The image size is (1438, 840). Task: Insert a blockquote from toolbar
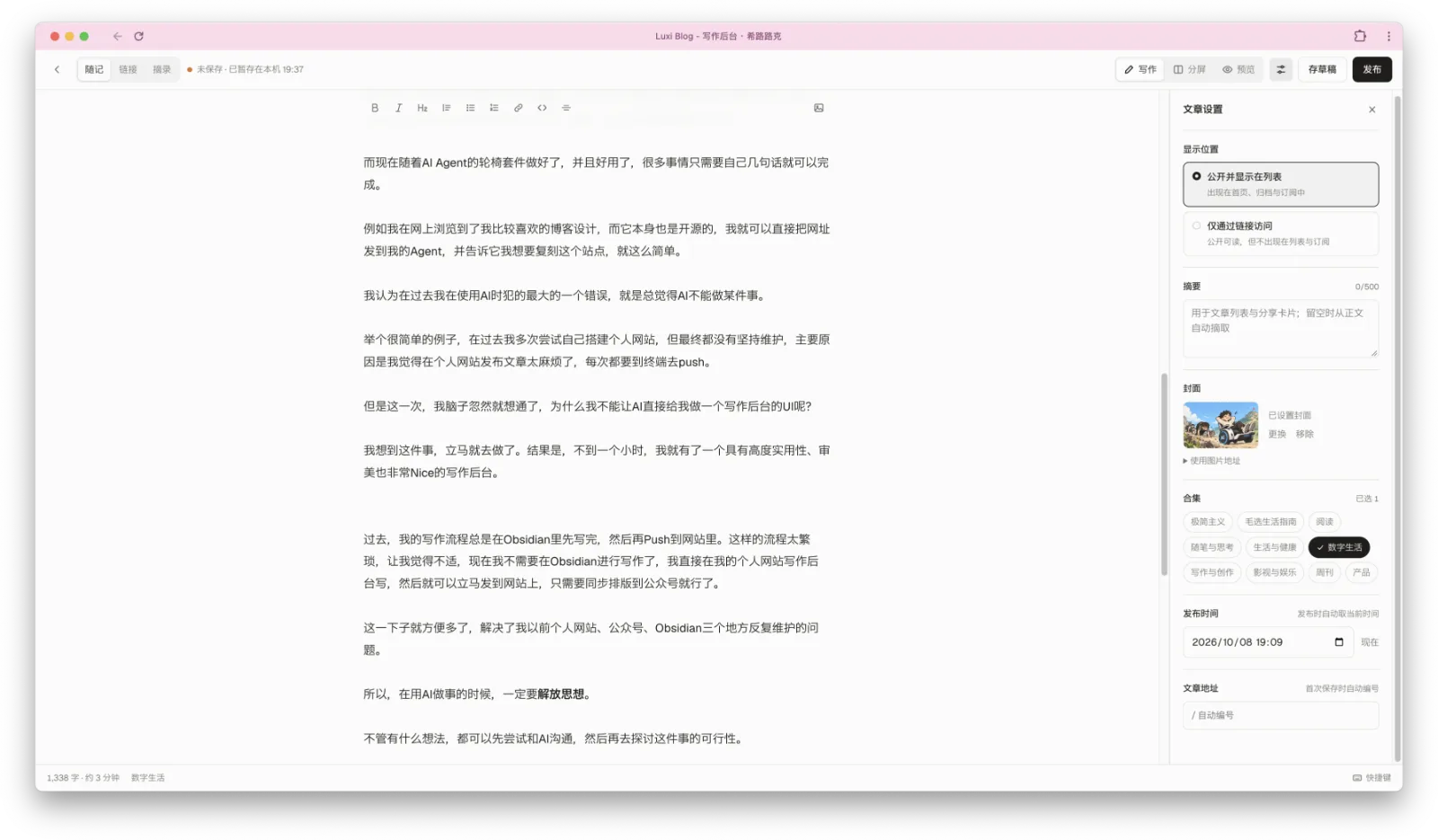(x=446, y=108)
